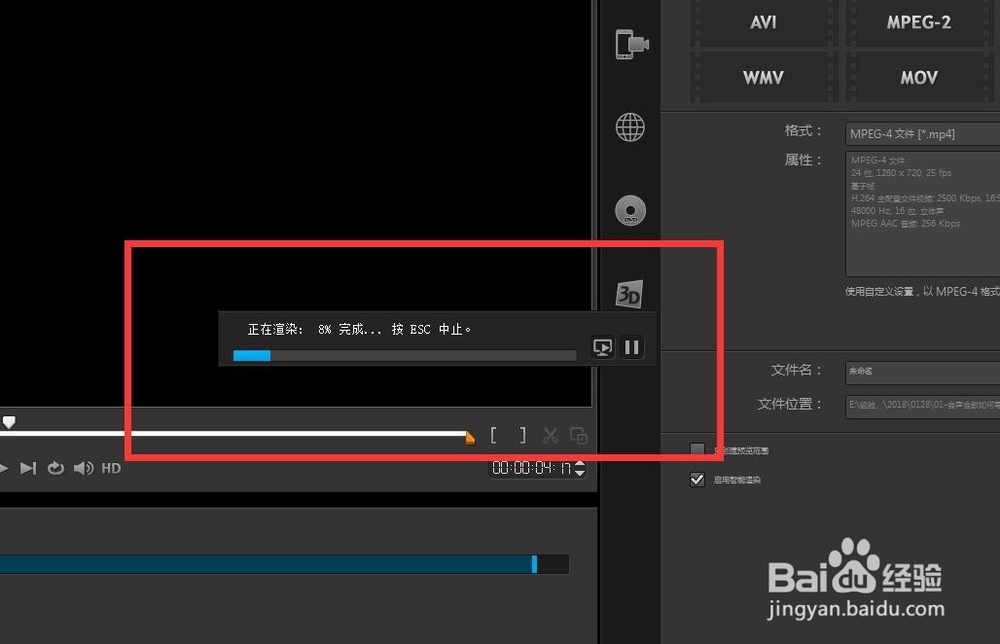Open the 格式 MPEG-4 format dropdown
This screenshot has height=644, width=1000.
[922, 134]
